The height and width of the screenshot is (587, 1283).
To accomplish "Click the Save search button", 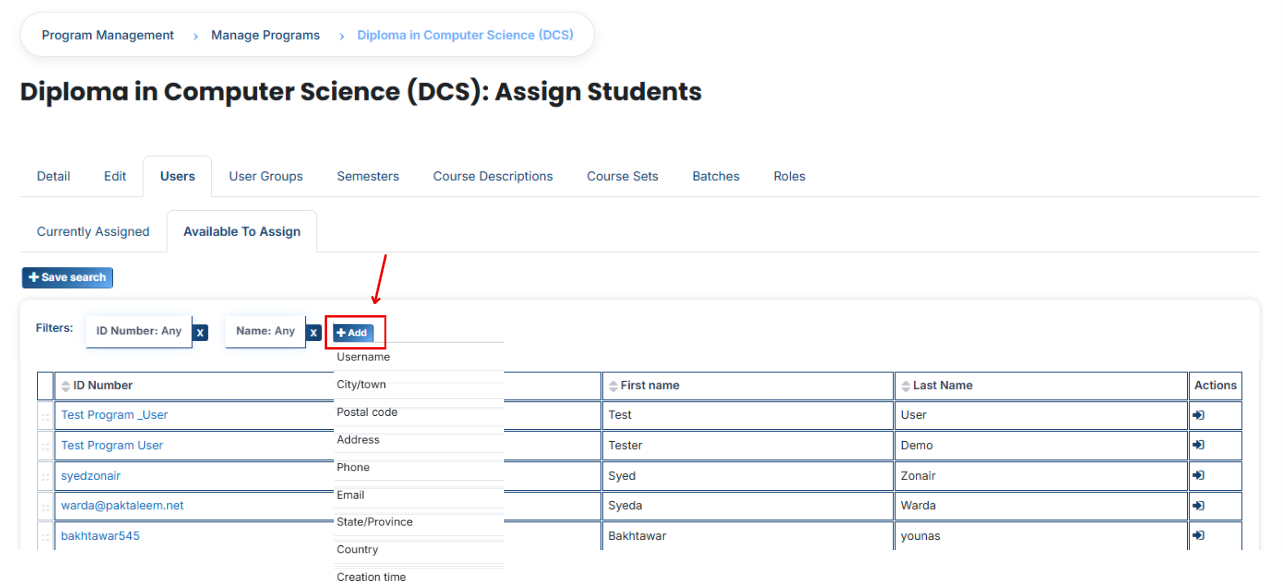I will tap(67, 278).
